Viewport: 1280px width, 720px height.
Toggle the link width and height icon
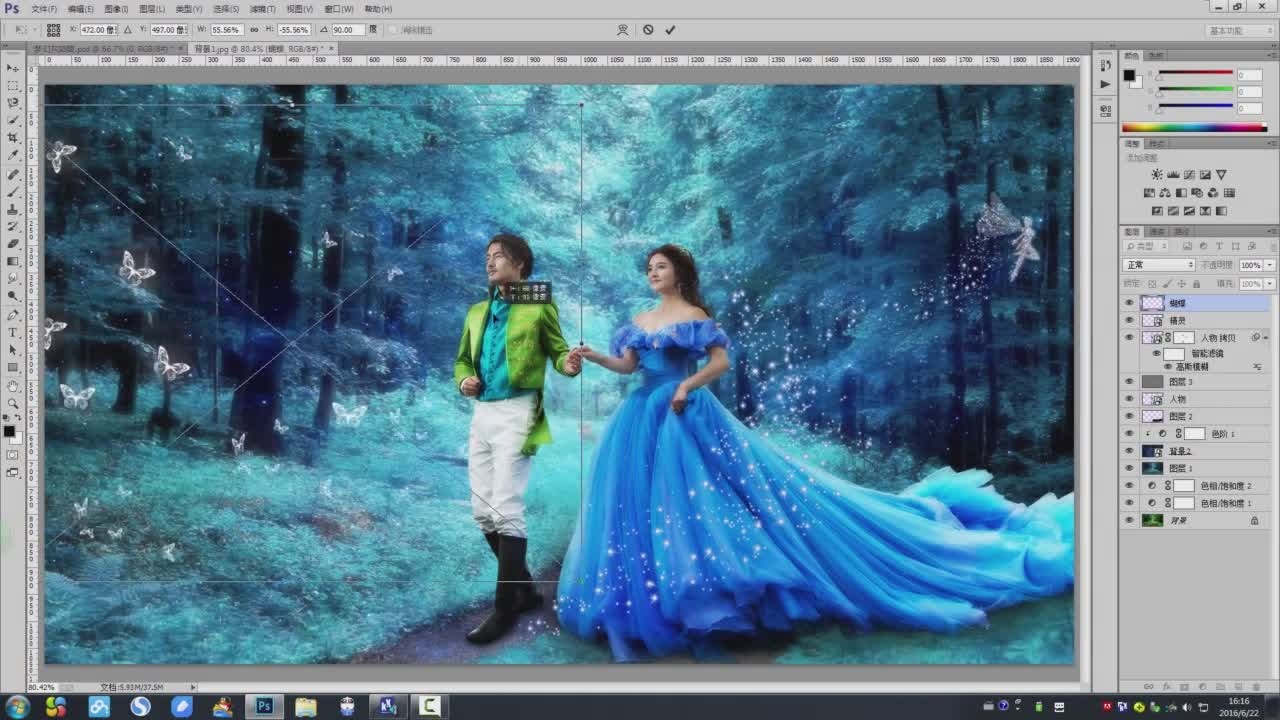255,30
